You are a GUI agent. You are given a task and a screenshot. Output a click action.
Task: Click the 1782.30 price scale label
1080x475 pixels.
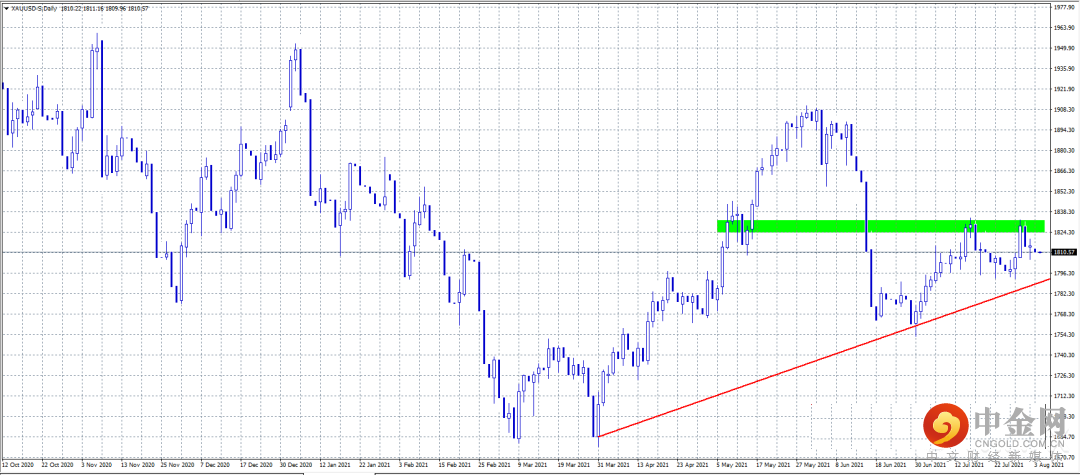pyautogui.click(x=1064, y=294)
